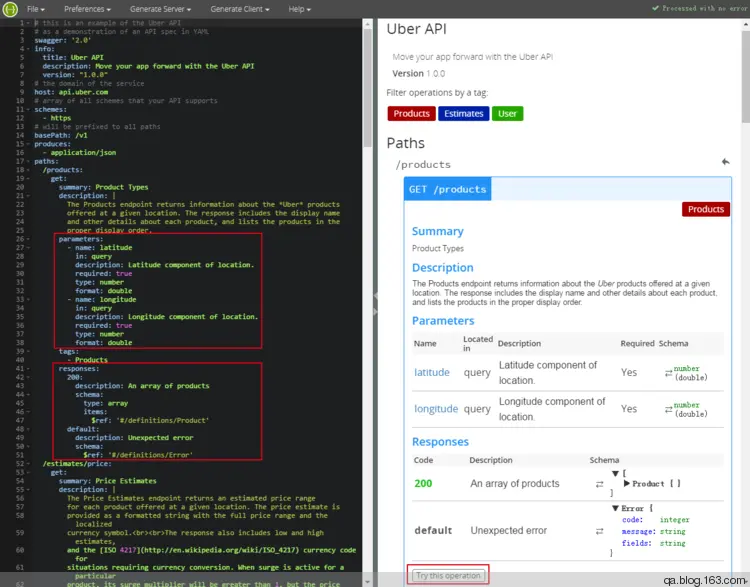Screen dimensions: 750x587
Task: Click the Try this operation button
Action: click(448, 576)
